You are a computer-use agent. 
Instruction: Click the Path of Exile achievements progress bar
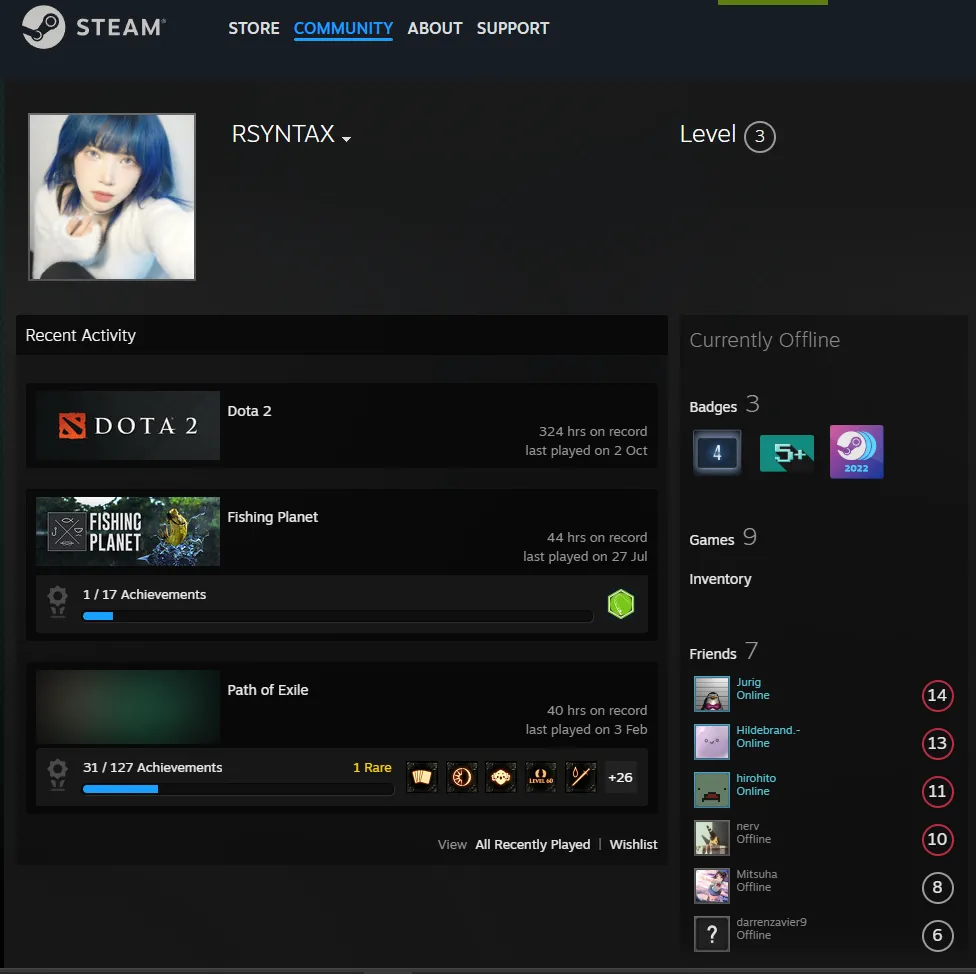238,789
